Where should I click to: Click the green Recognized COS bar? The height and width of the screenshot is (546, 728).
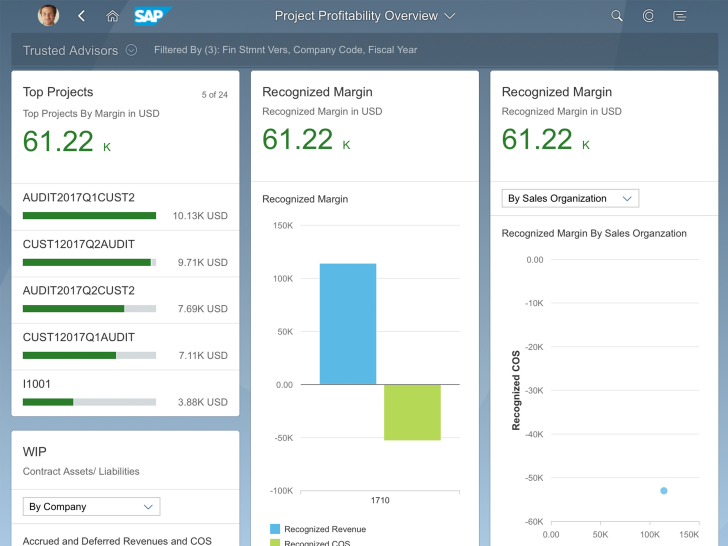pyautogui.click(x=412, y=412)
